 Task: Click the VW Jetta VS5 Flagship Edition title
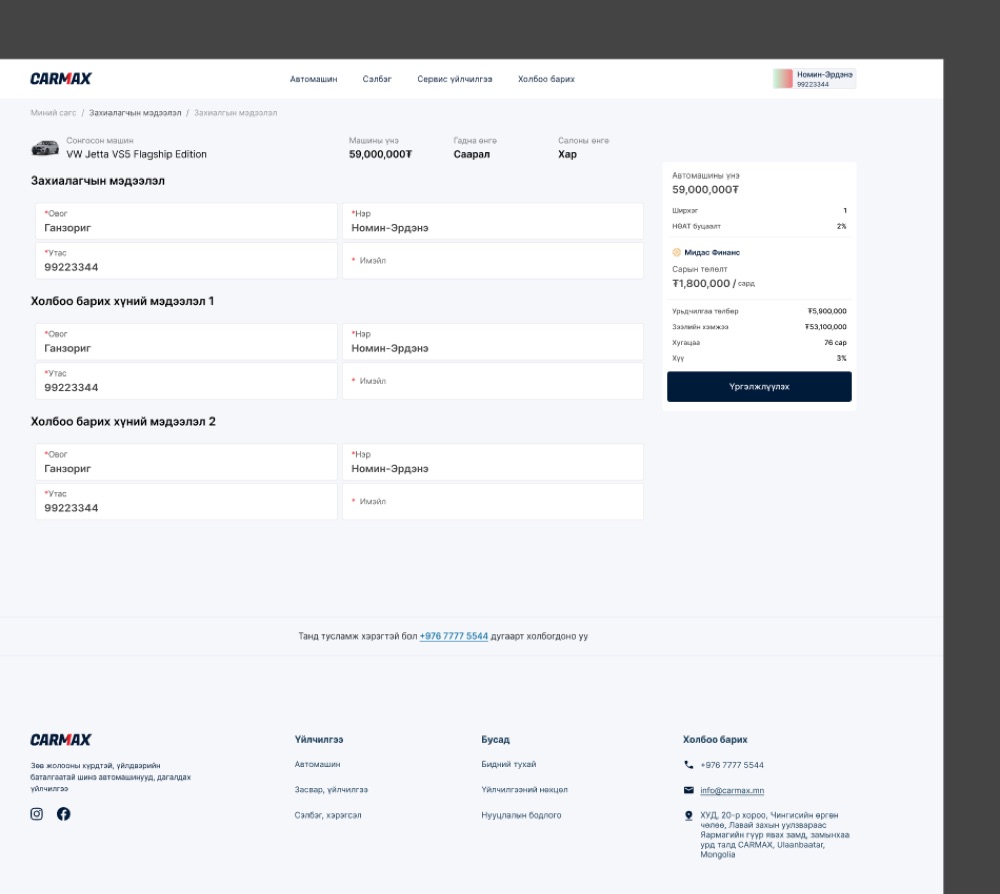[136, 154]
